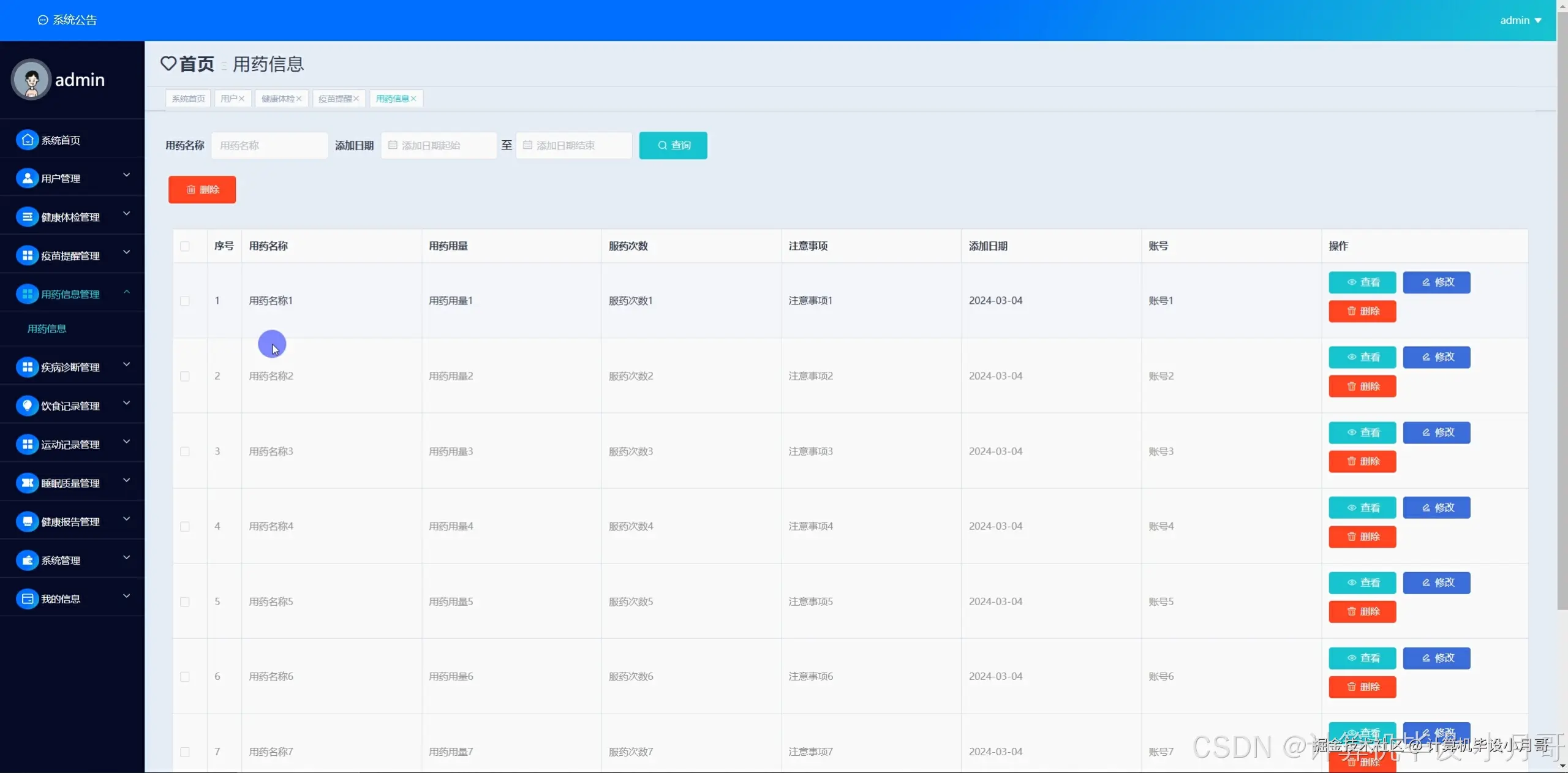Viewport: 1568px width, 773px height.
Task: Tick the checkbox for row 1
Action: [x=185, y=301]
